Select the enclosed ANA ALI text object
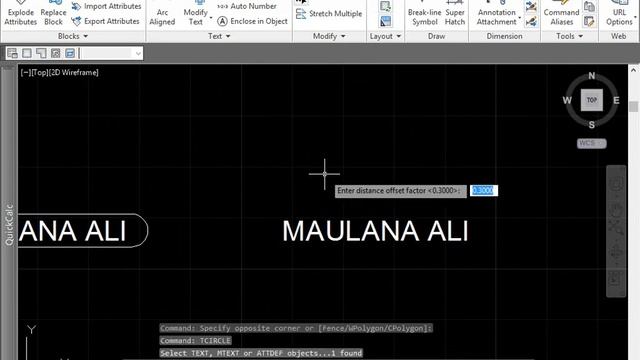The width and height of the screenshot is (640, 360). pos(72,231)
